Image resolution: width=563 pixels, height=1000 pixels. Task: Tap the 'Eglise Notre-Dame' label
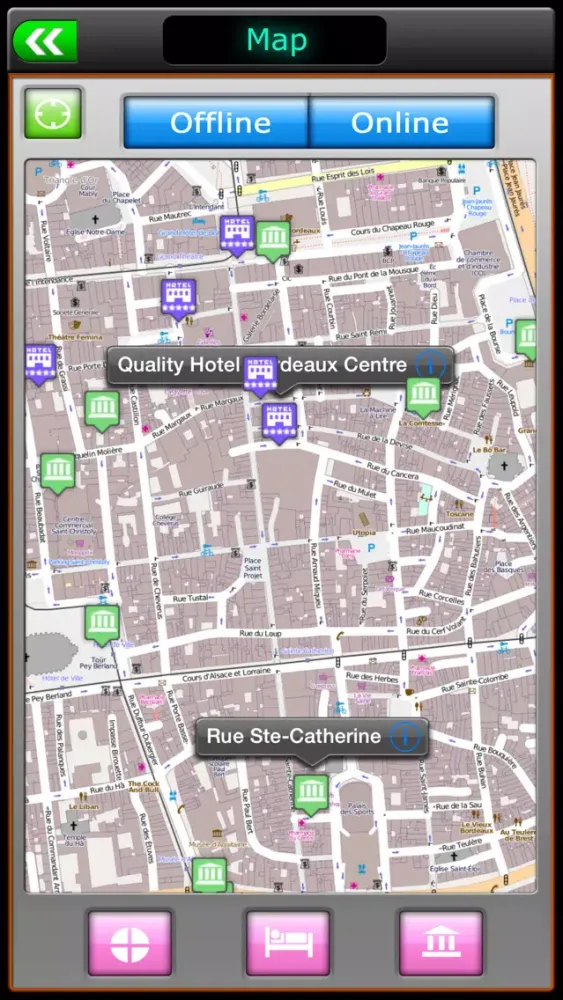(x=94, y=232)
